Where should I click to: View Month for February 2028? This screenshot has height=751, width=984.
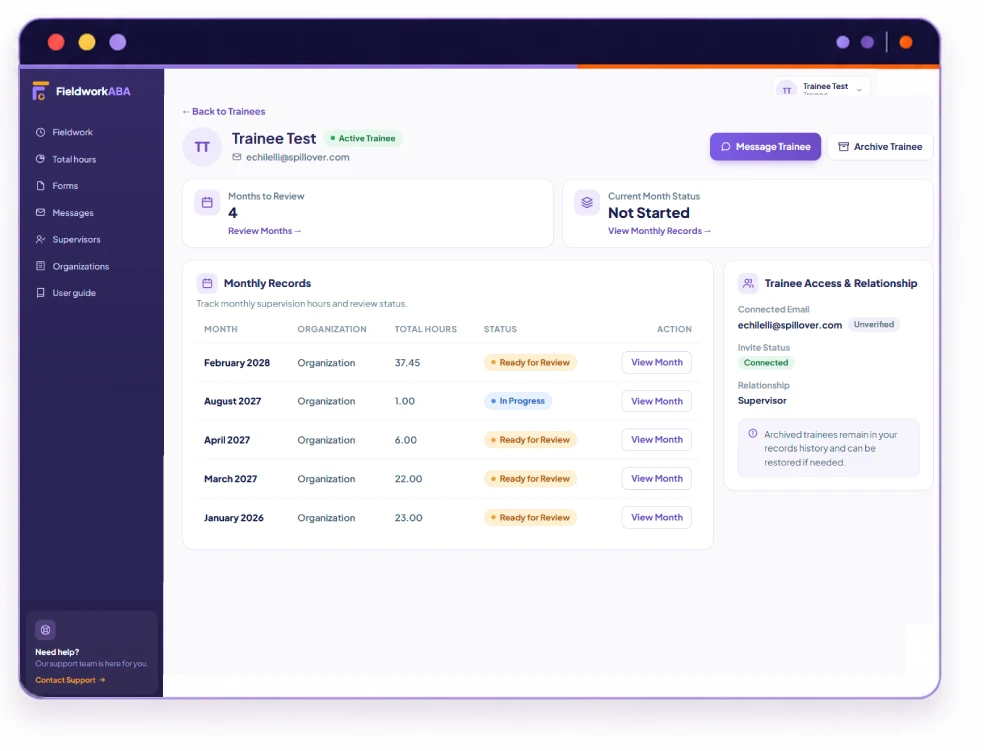coord(656,363)
